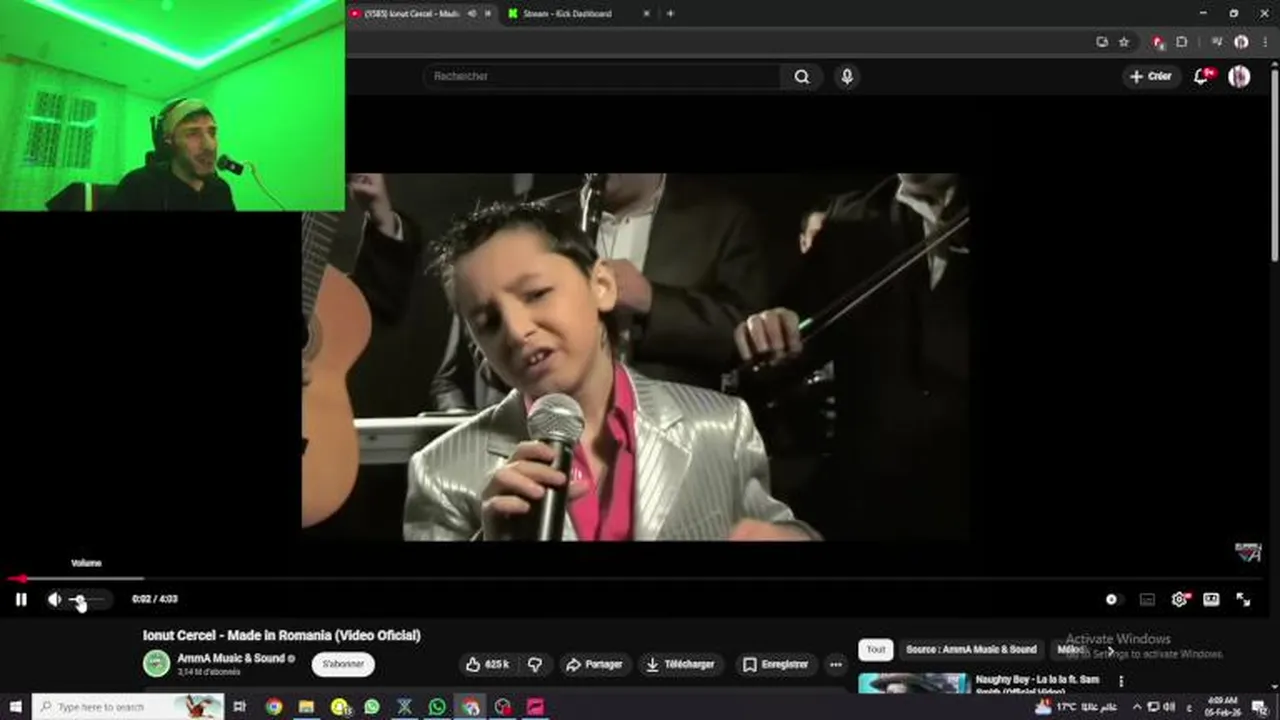Screen dimensions: 1280x720
Task: Open the Créer menu button
Action: tap(1151, 76)
